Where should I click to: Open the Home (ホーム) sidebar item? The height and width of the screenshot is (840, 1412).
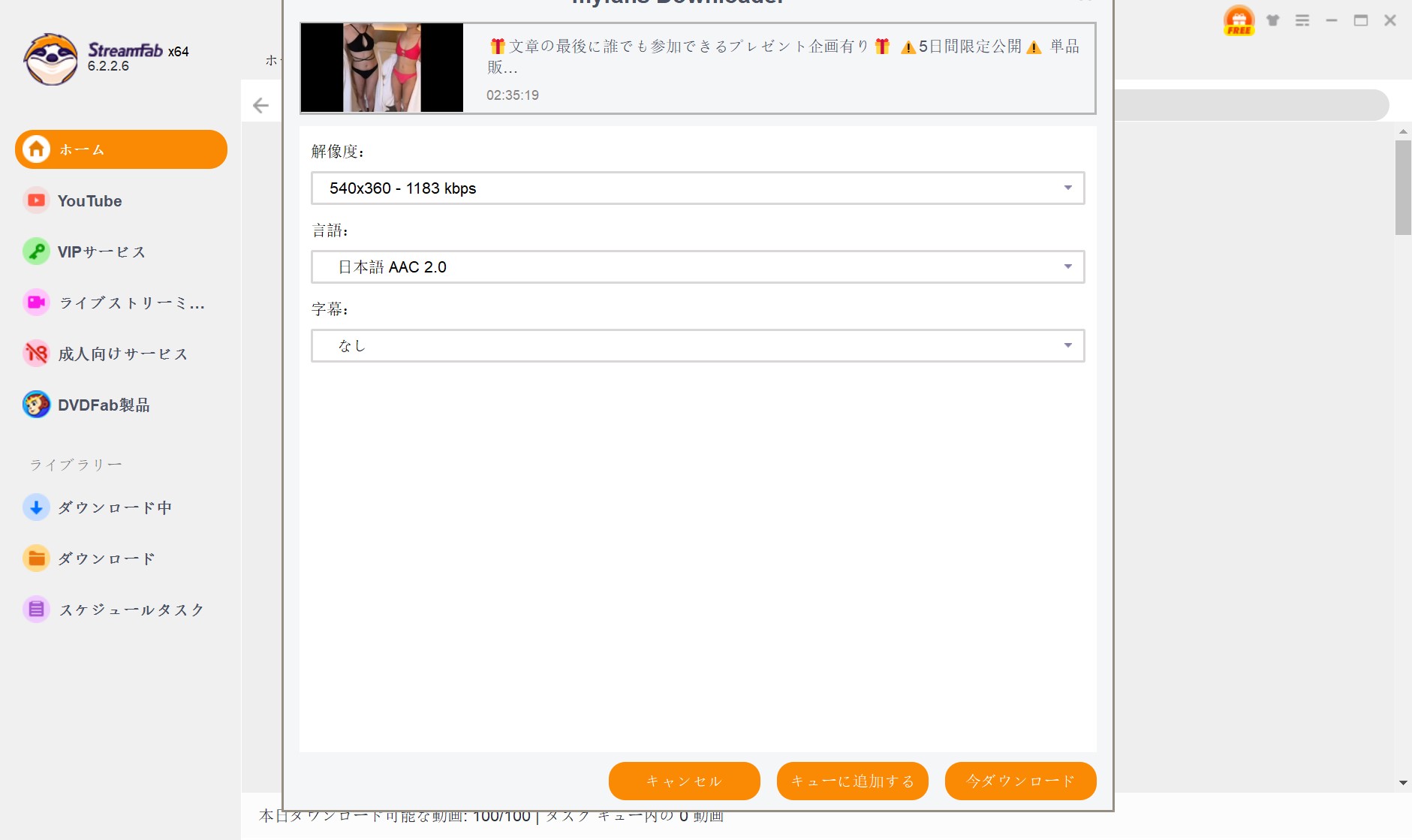click(121, 149)
